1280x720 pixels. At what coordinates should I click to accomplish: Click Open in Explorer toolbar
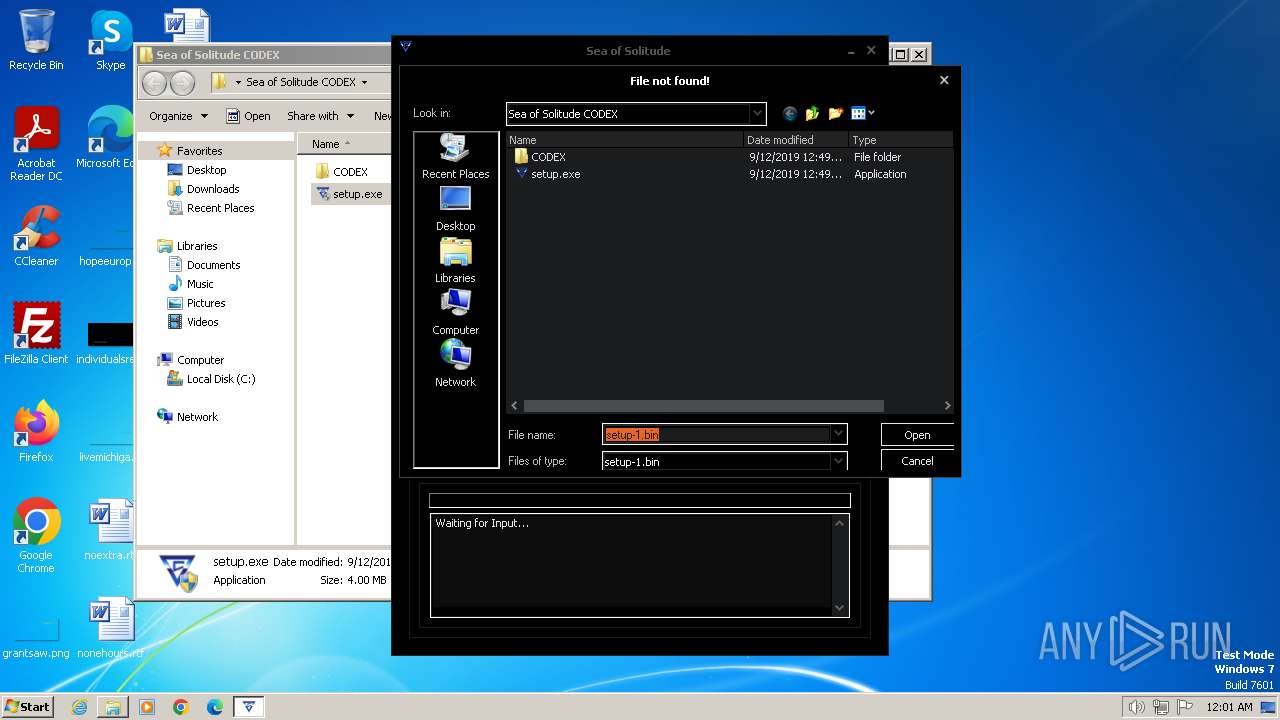click(248, 116)
